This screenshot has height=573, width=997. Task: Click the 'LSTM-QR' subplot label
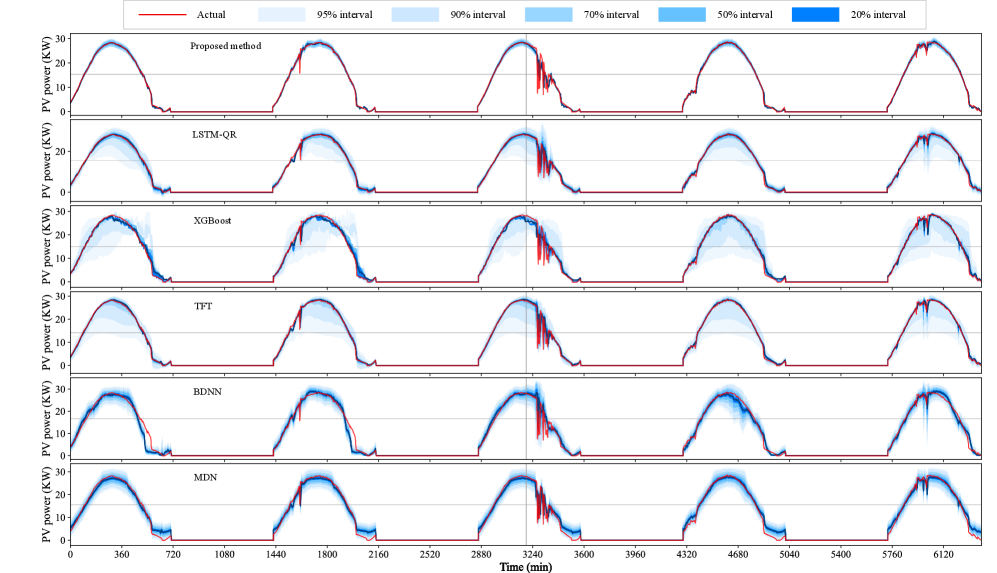[214, 134]
